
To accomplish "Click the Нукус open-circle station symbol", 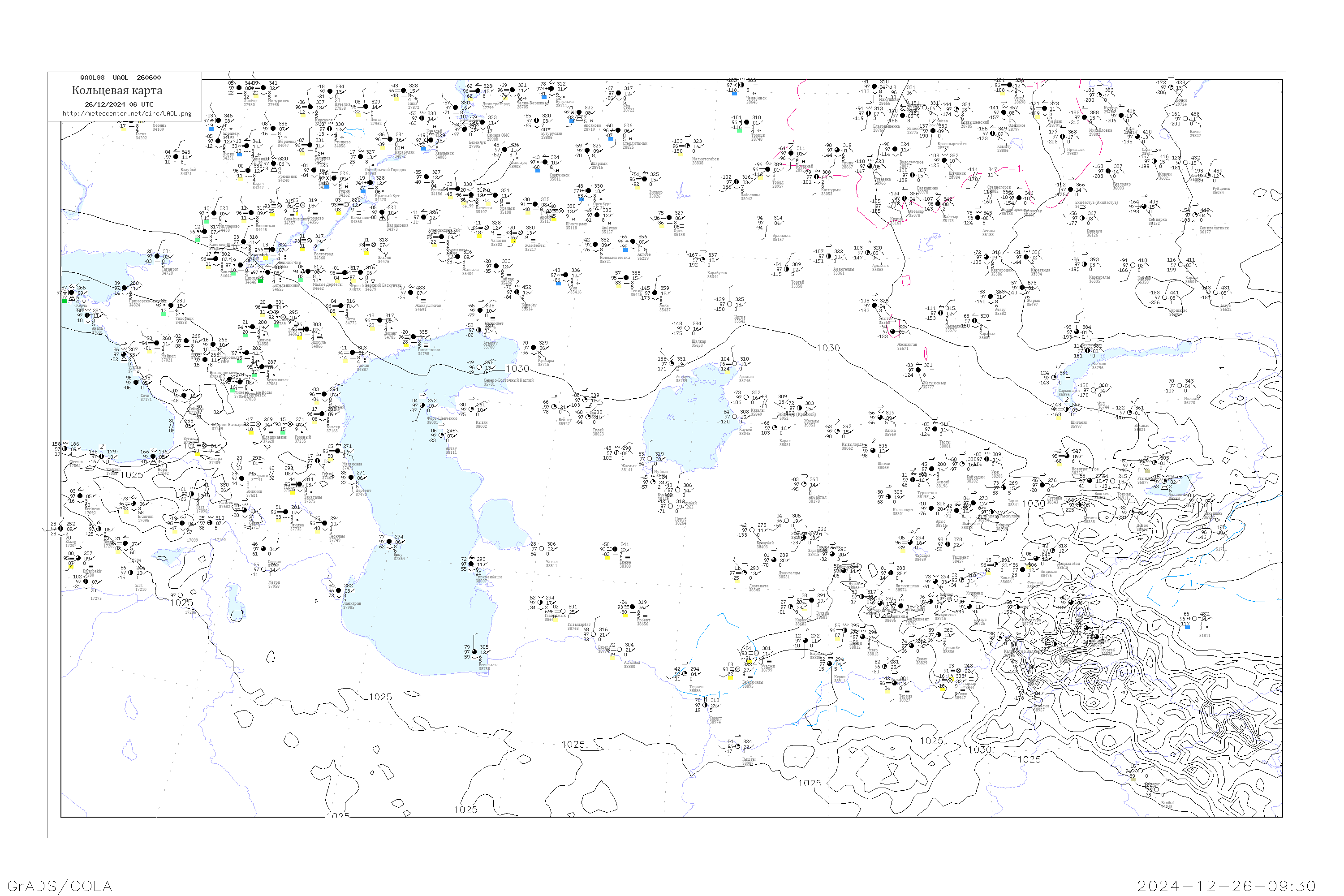I will coord(671,506).
